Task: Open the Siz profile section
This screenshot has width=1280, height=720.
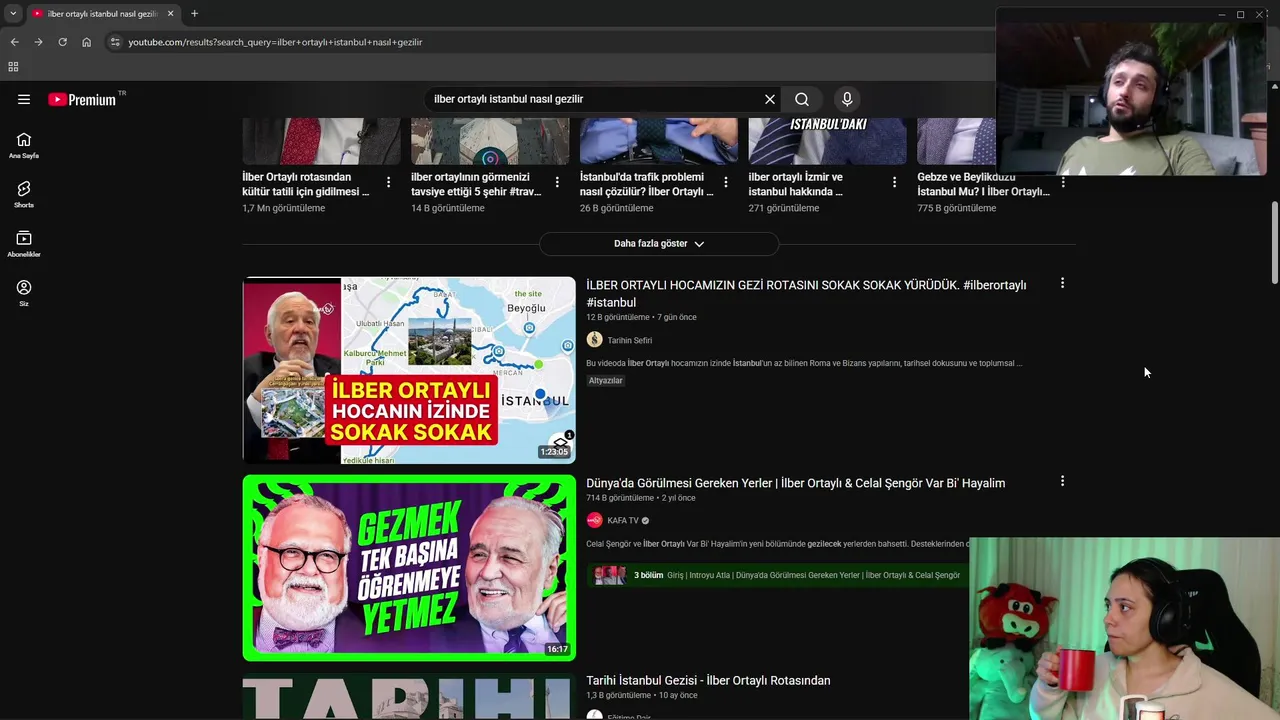Action: 24,292
